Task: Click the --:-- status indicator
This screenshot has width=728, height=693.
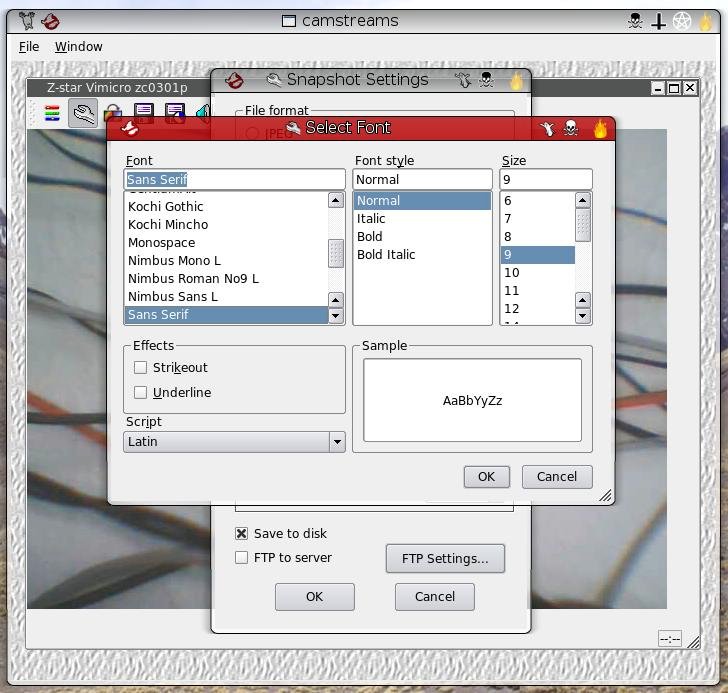Action: point(670,639)
